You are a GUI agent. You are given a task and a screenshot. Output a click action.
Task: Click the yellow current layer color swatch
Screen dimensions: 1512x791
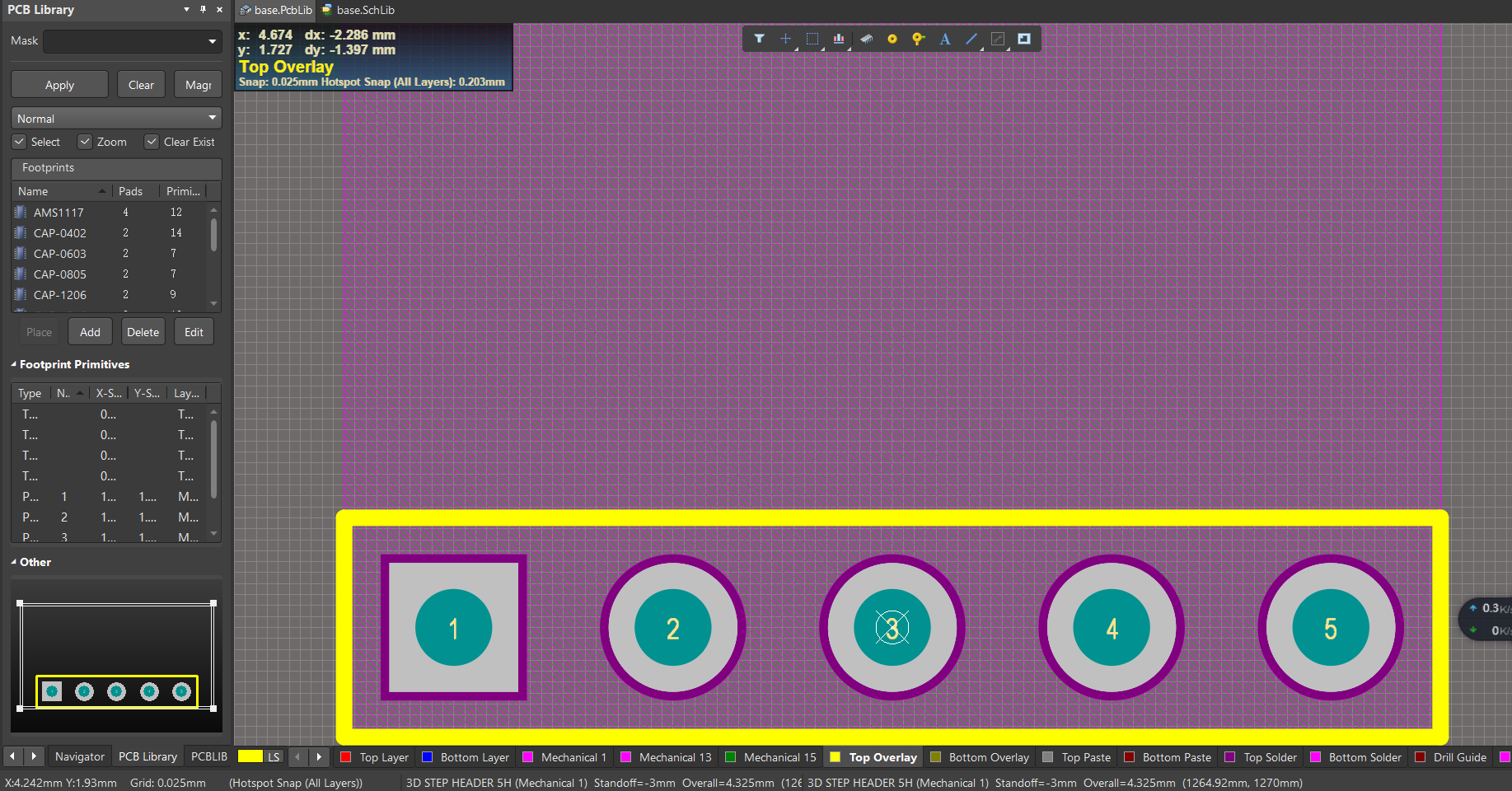[x=250, y=756]
